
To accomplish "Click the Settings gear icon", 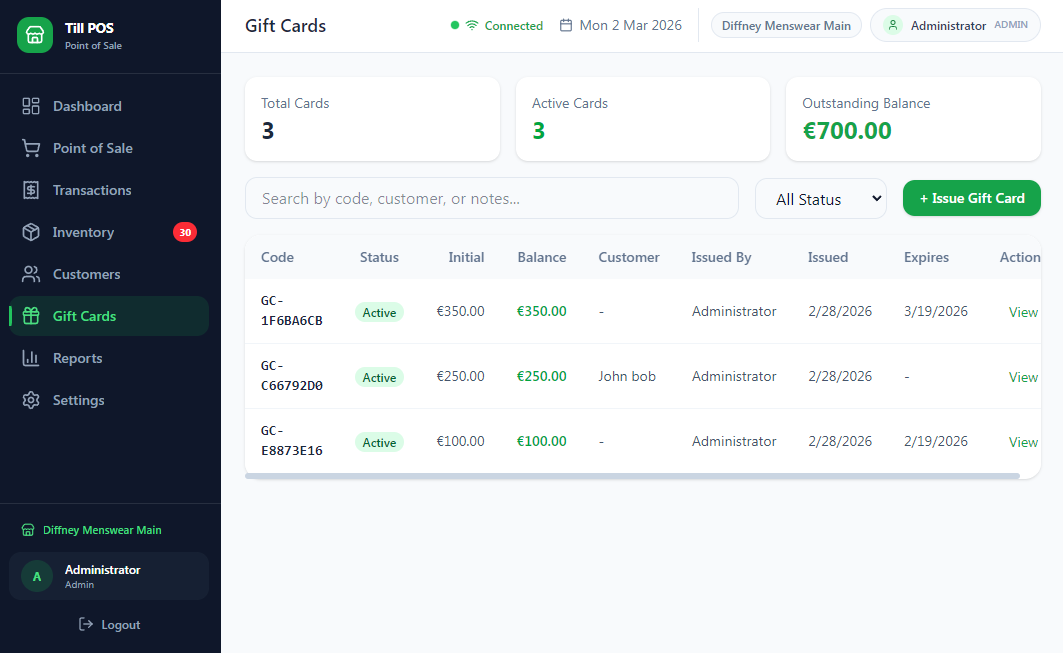I will click(31, 400).
